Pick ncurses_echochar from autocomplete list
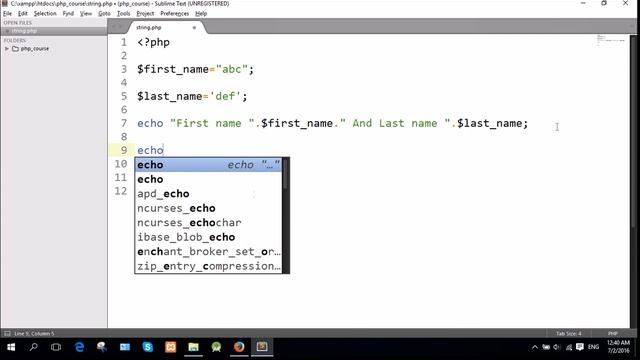Image resolution: width=640 pixels, height=360 pixels. (209, 222)
